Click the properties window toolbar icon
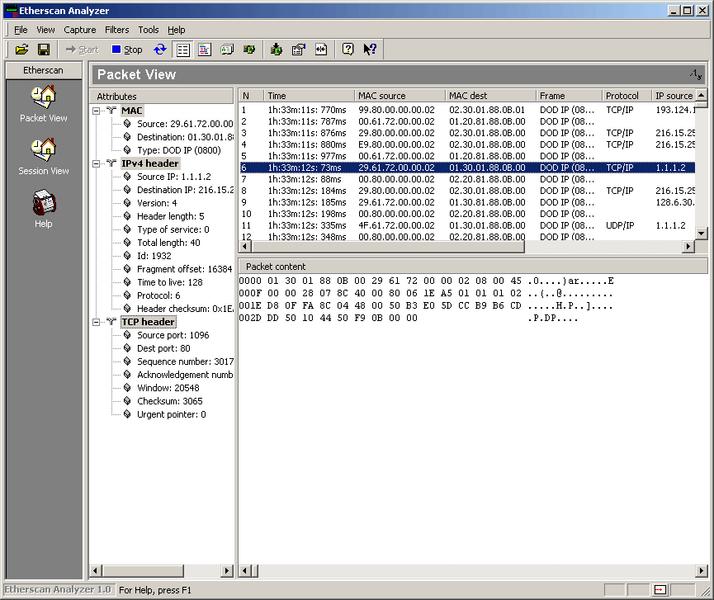This screenshot has height=600, width=714. (x=298, y=49)
